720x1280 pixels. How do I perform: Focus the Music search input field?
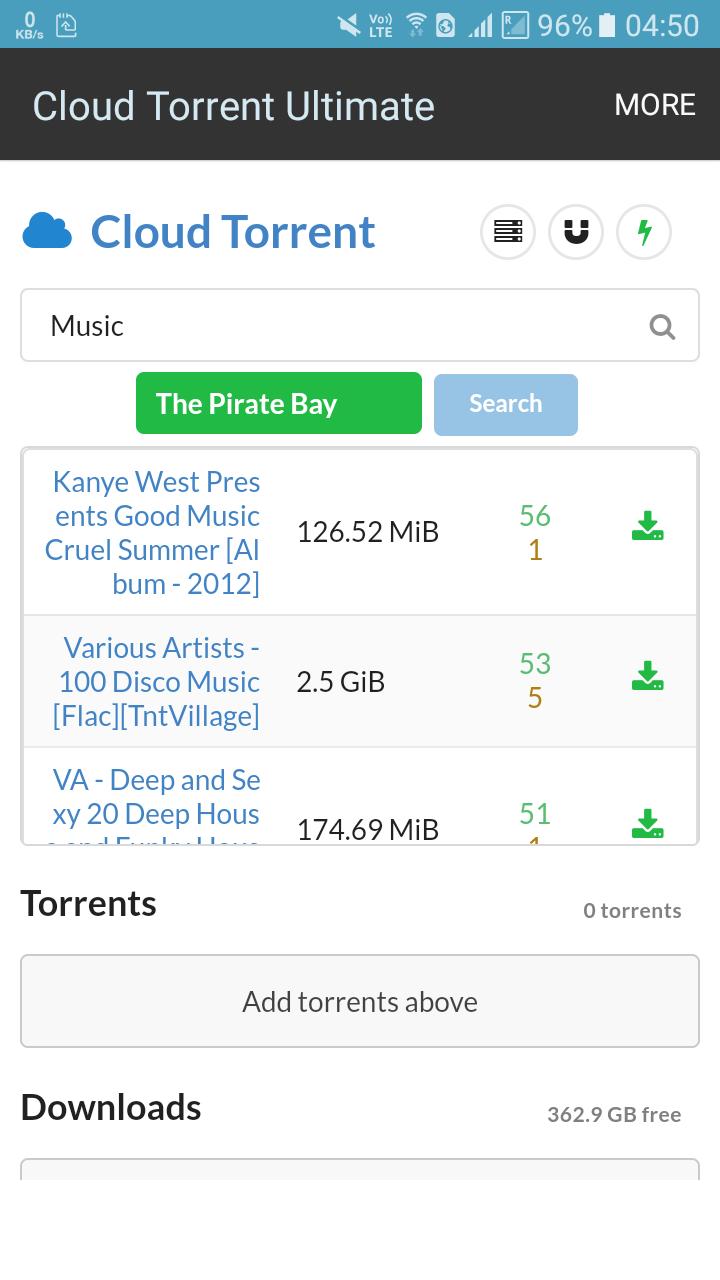click(x=360, y=325)
